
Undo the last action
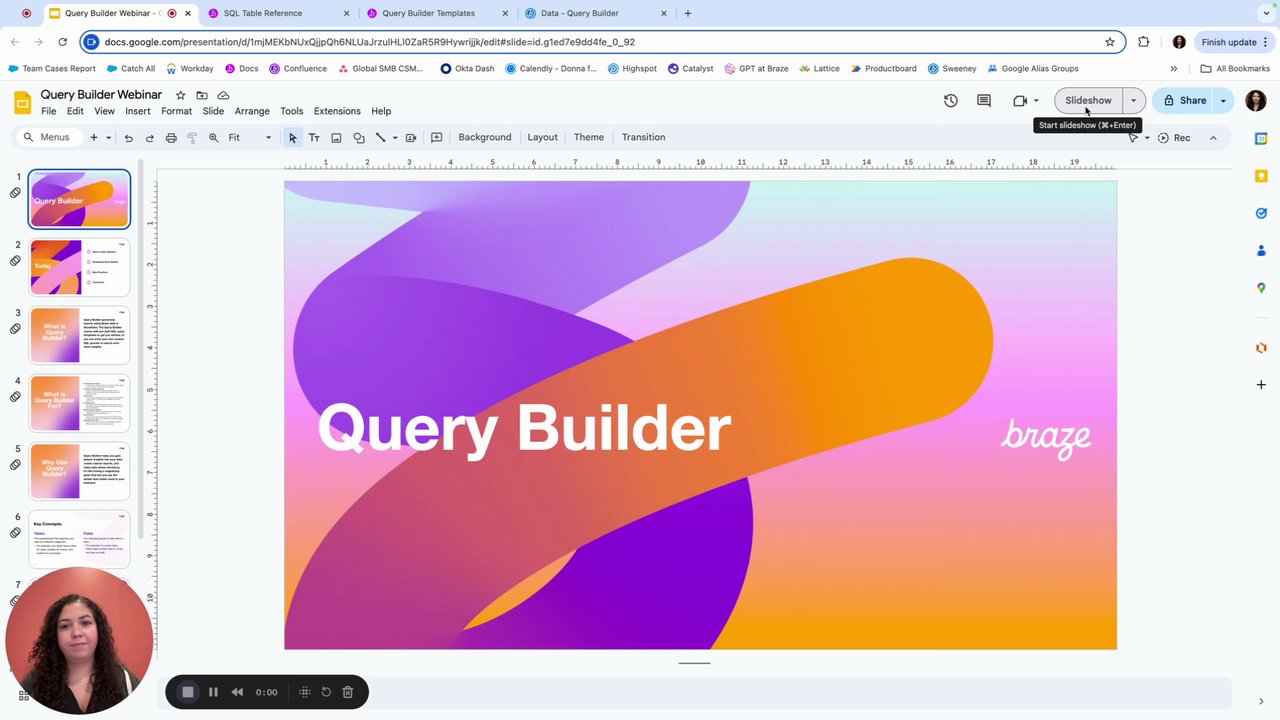(x=128, y=137)
